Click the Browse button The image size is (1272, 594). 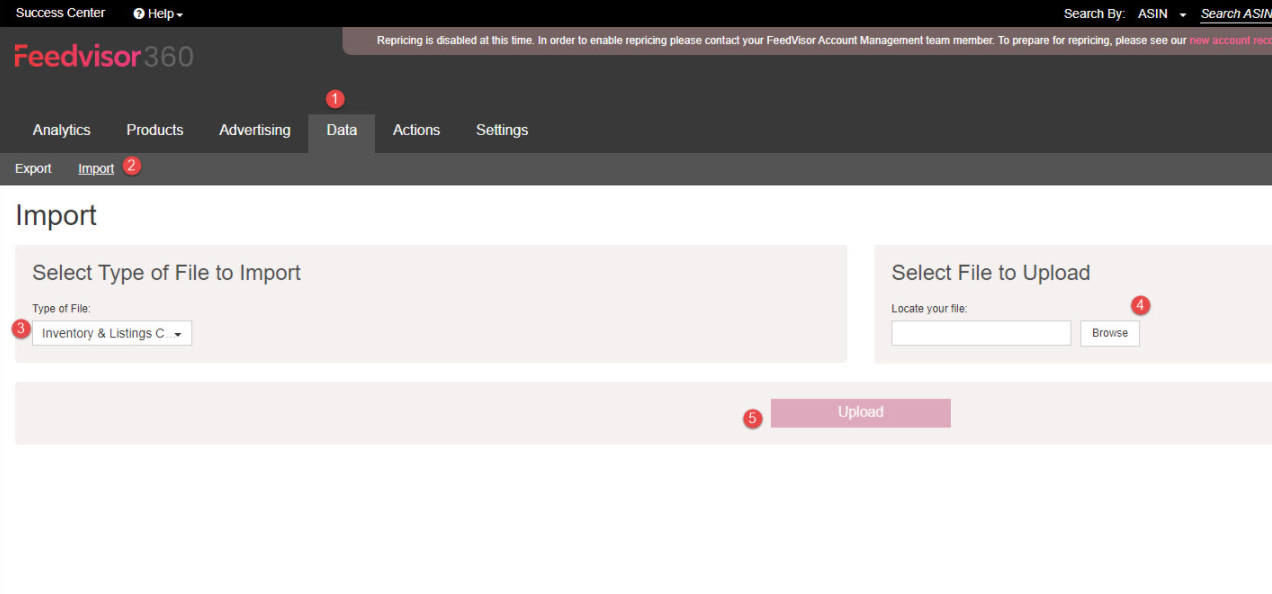click(x=1110, y=333)
